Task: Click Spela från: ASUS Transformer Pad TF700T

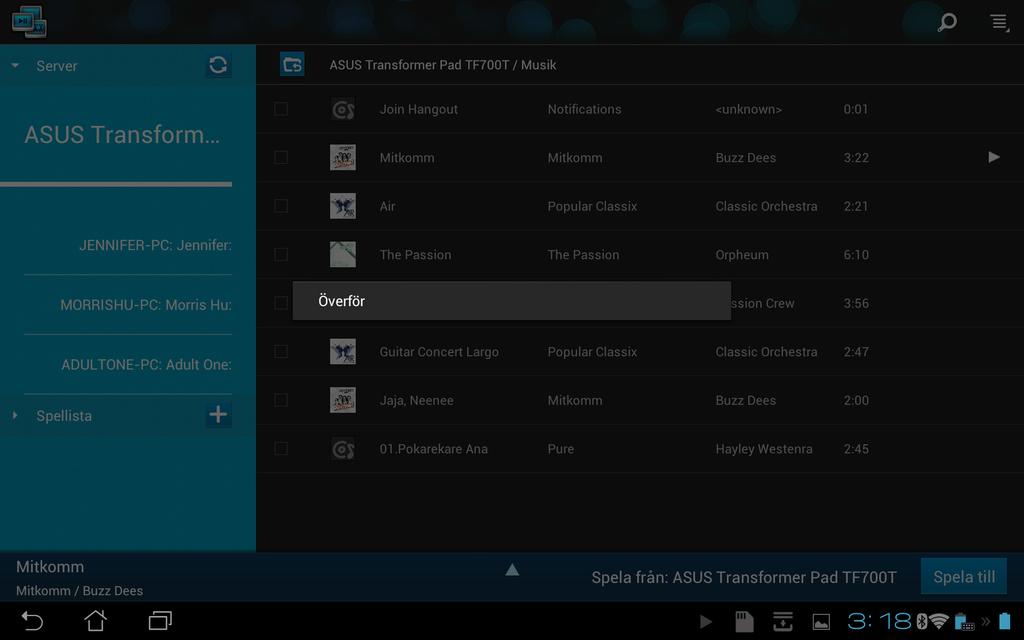Action: point(744,577)
